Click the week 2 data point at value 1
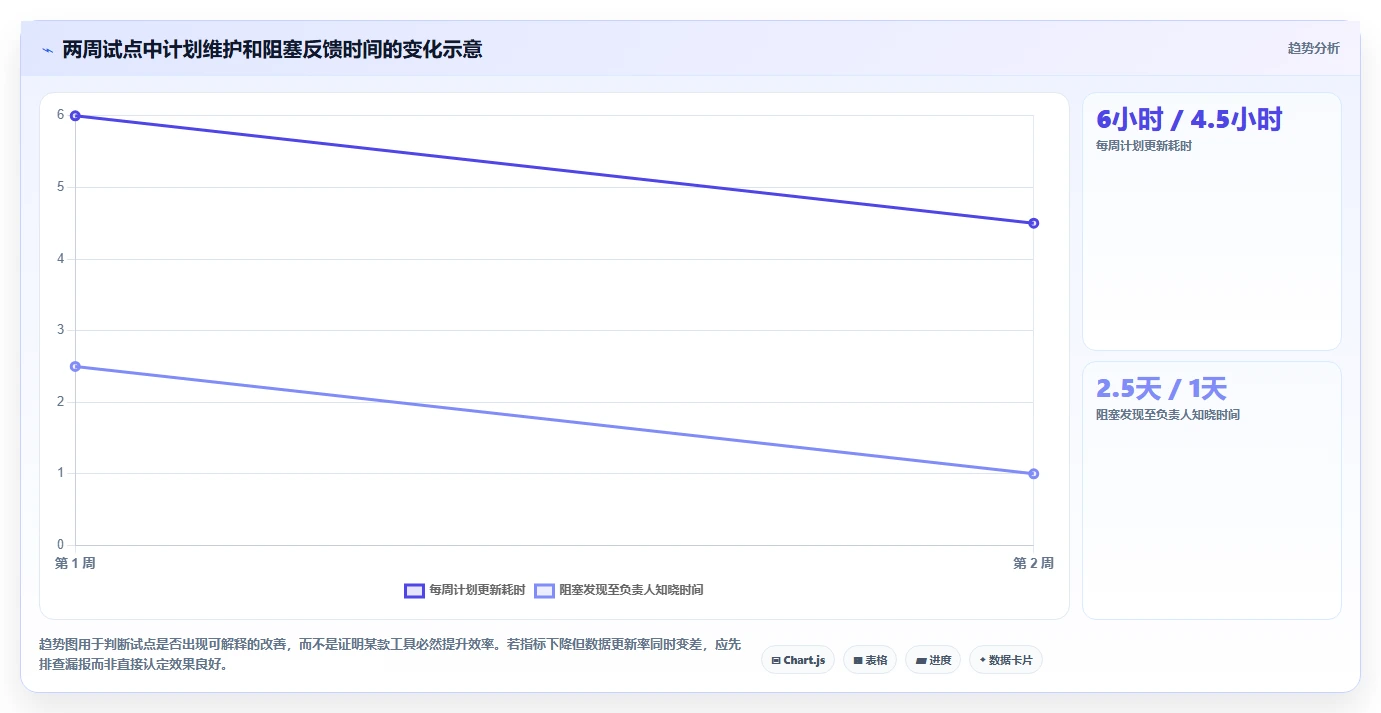 [1034, 473]
